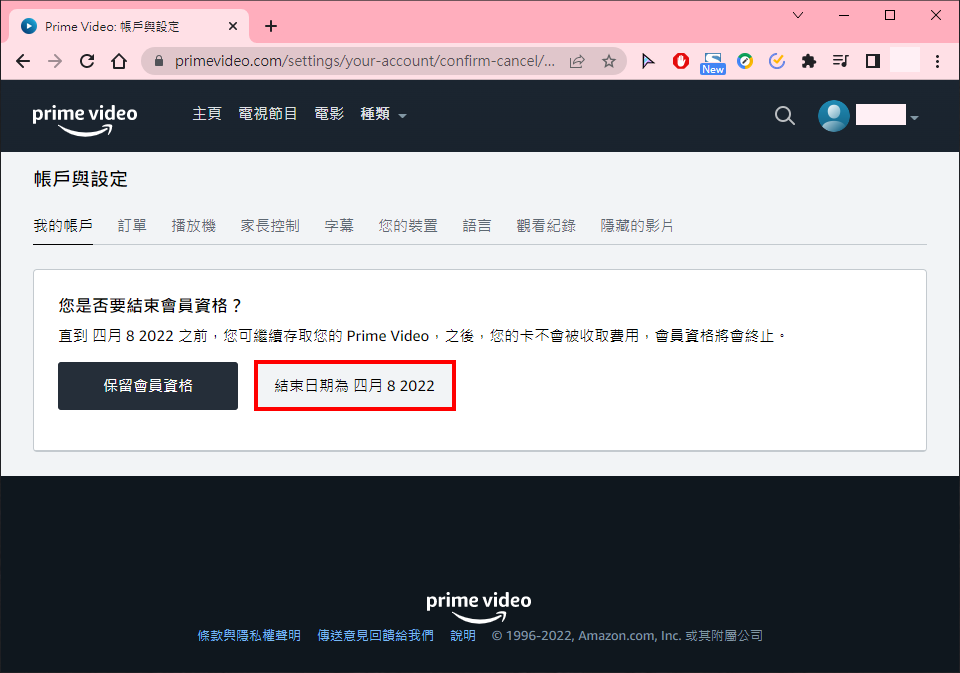Open the puzzle-piece extensions menu
The image size is (960, 673).
(x=809, y=61)
